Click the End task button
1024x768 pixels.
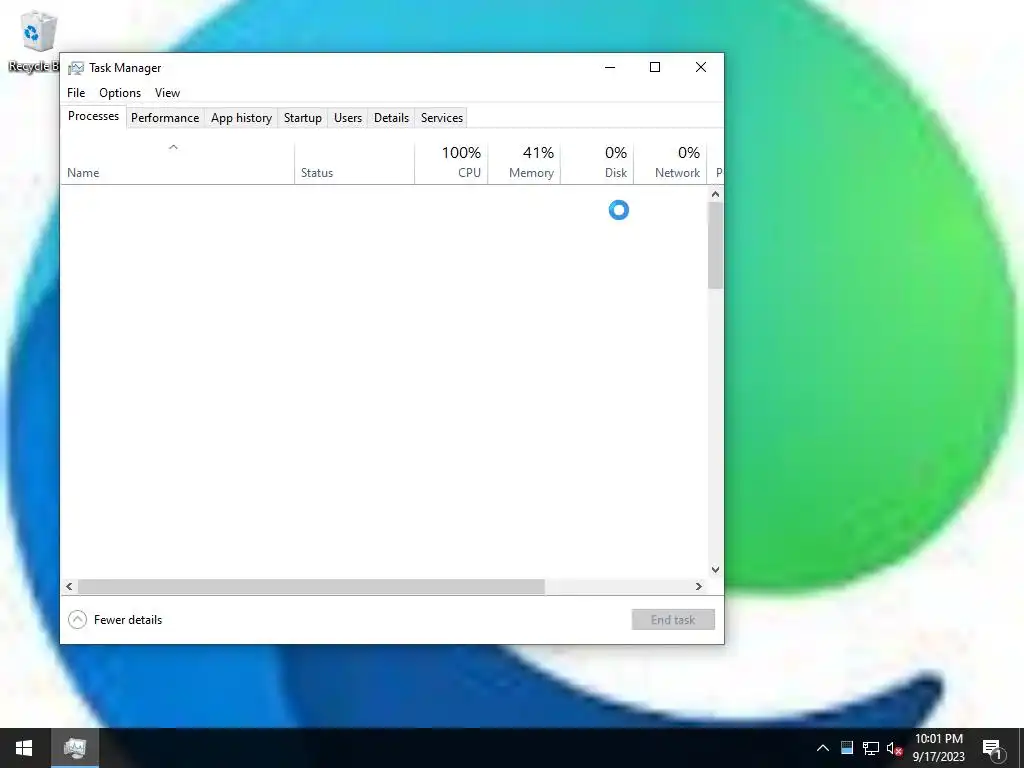tap(673, 620)
